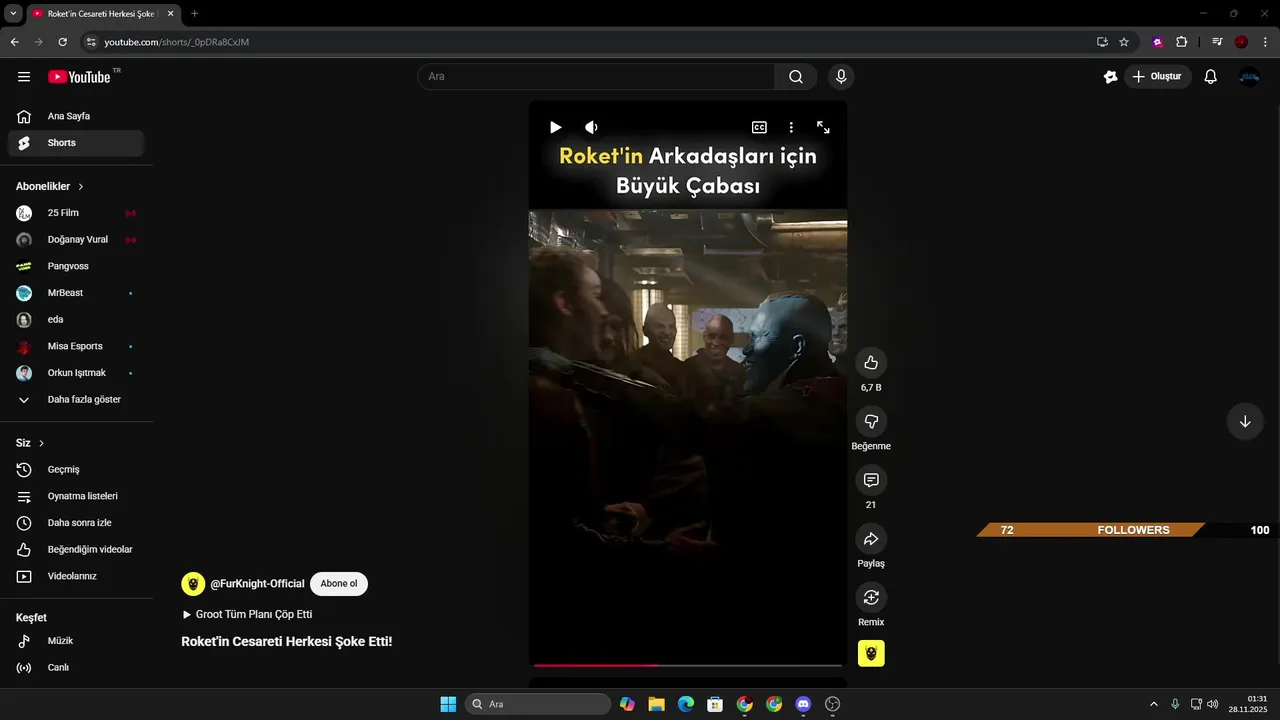The height and width of the screenshot is (720, 1280).
Task: Open the account avatar menu
Action: 1249,77
